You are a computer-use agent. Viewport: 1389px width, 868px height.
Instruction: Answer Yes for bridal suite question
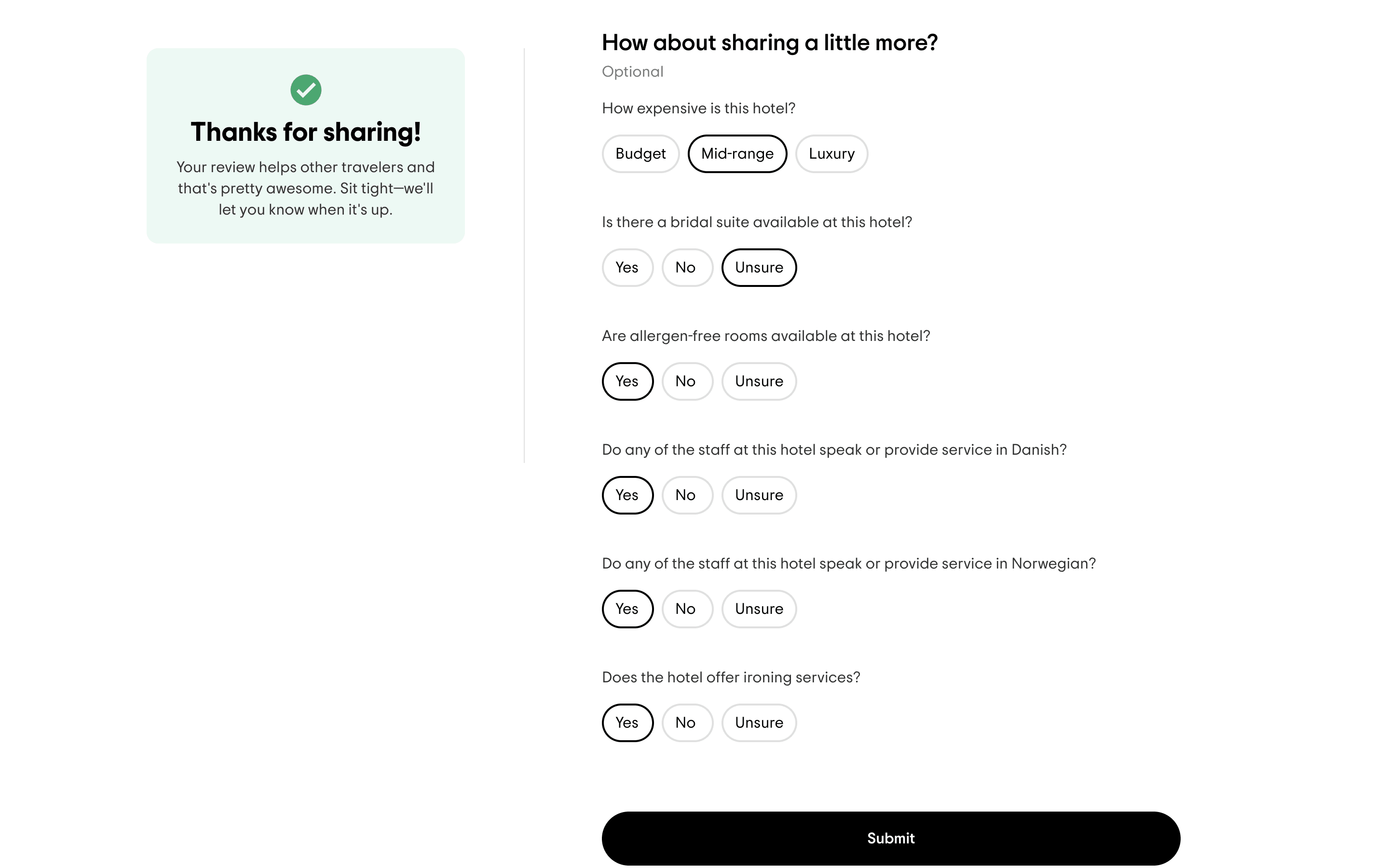(627, 268)
